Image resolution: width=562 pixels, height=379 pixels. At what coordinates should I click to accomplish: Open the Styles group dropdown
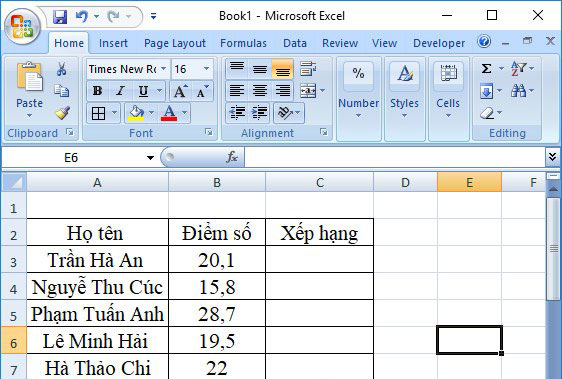pos(404,99)
